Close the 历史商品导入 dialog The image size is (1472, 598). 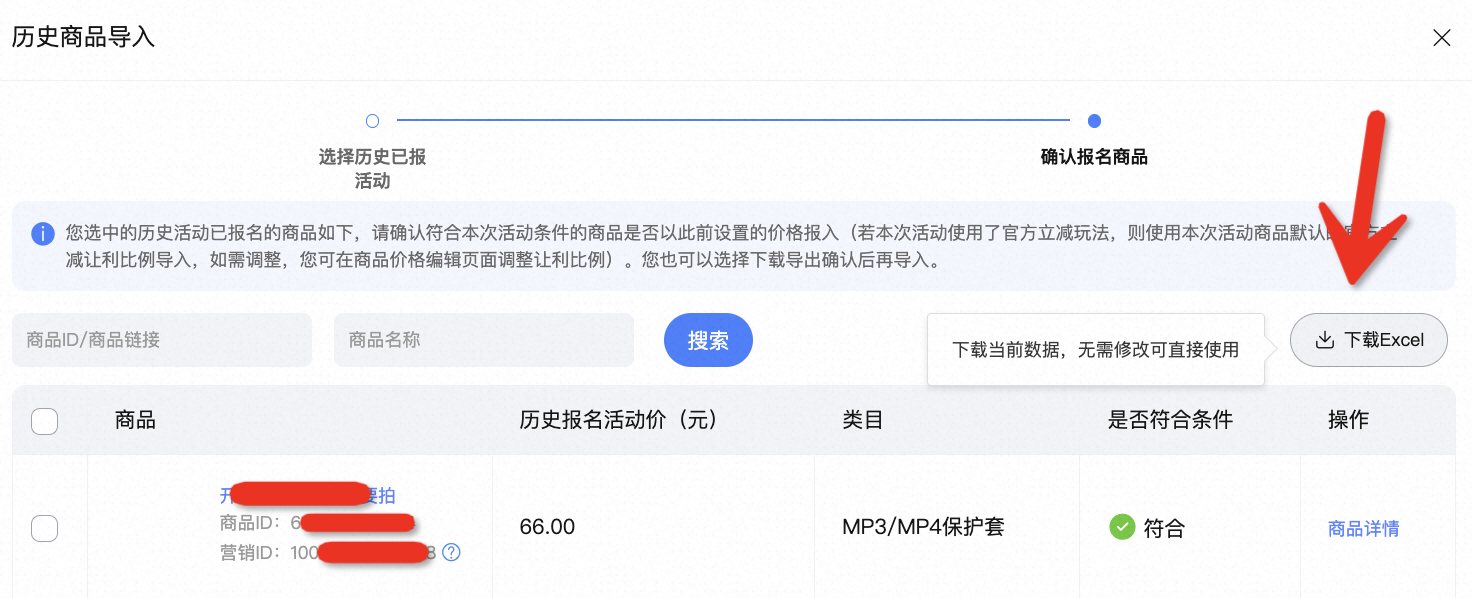click(1441, 38)
